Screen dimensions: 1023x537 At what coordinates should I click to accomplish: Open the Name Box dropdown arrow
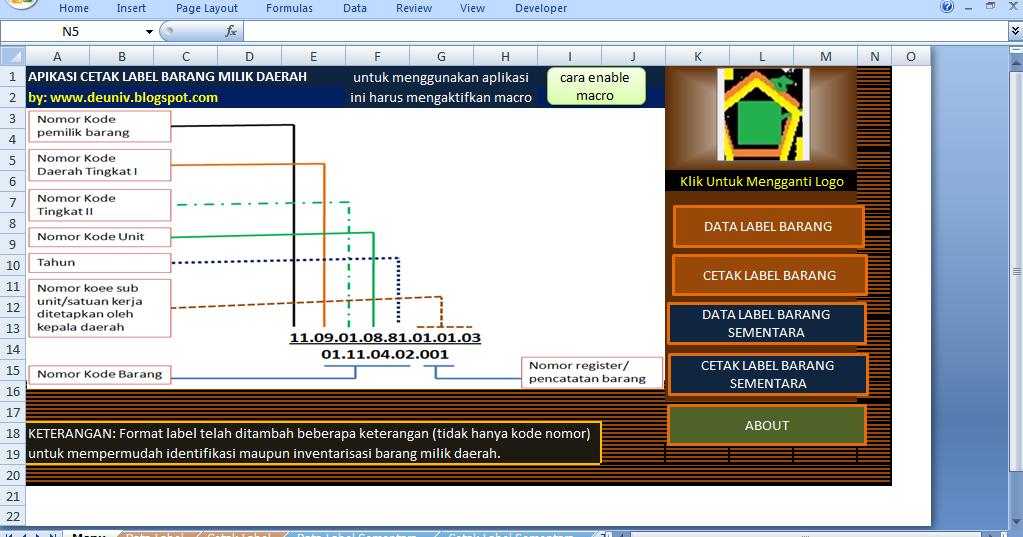149,31
